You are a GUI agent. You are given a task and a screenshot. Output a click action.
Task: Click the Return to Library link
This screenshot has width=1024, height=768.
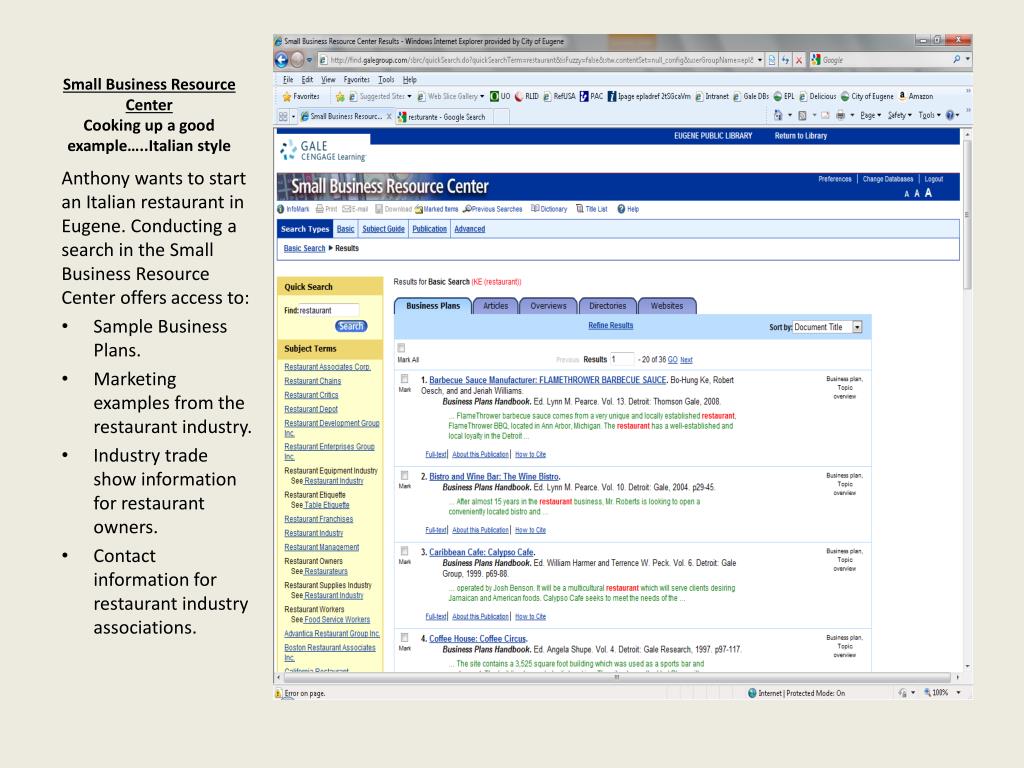point(801,136)
